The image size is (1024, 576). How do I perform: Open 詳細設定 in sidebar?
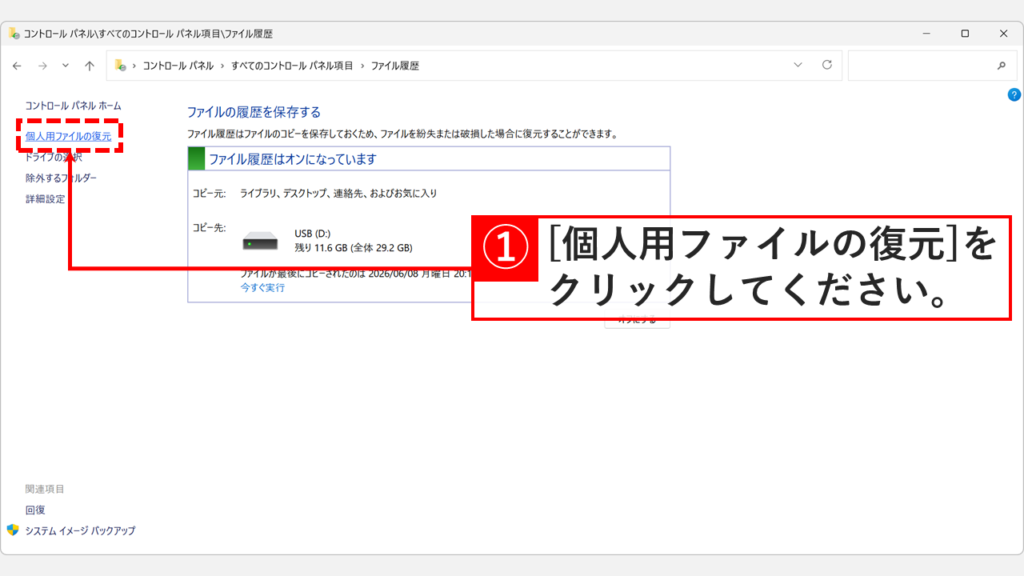(45, 199)
